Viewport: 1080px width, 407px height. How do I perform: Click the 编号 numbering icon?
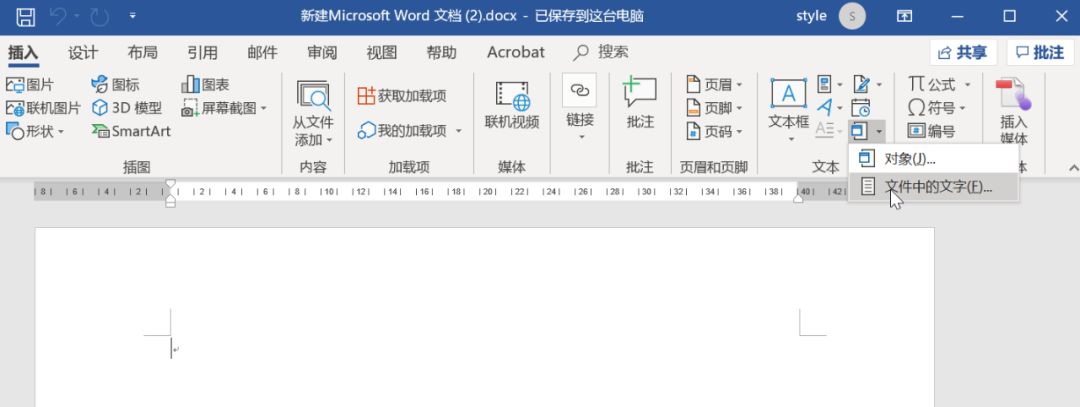click(931, 131)
